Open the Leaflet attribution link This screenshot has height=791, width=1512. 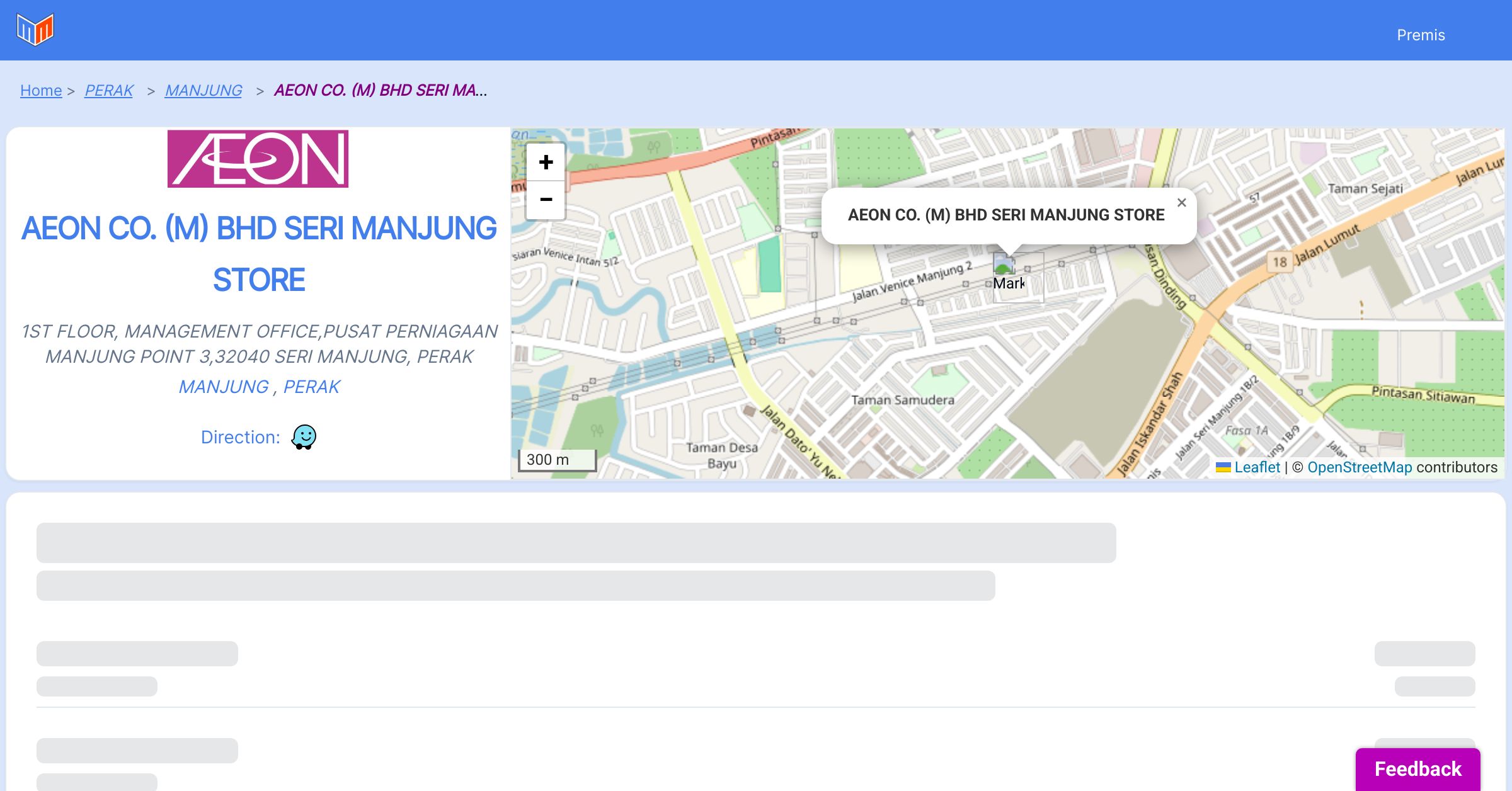click(1256, 467)
